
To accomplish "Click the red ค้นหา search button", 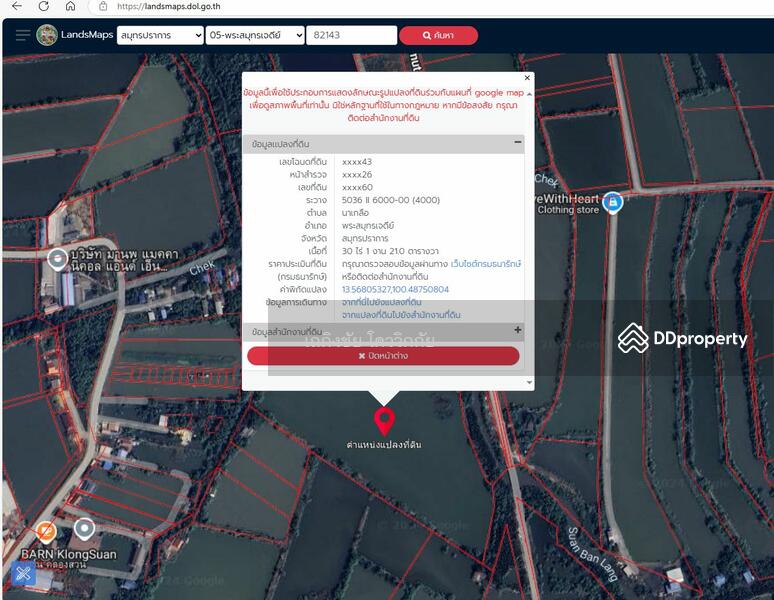I will (x=438, y=36).
